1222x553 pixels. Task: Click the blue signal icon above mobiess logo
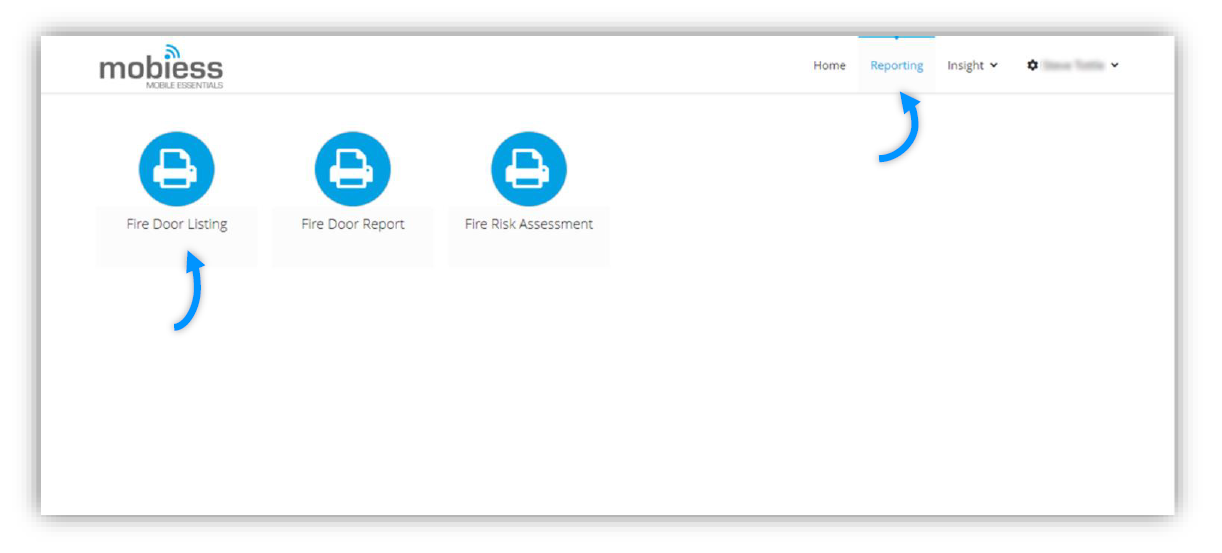click(172, 49)
